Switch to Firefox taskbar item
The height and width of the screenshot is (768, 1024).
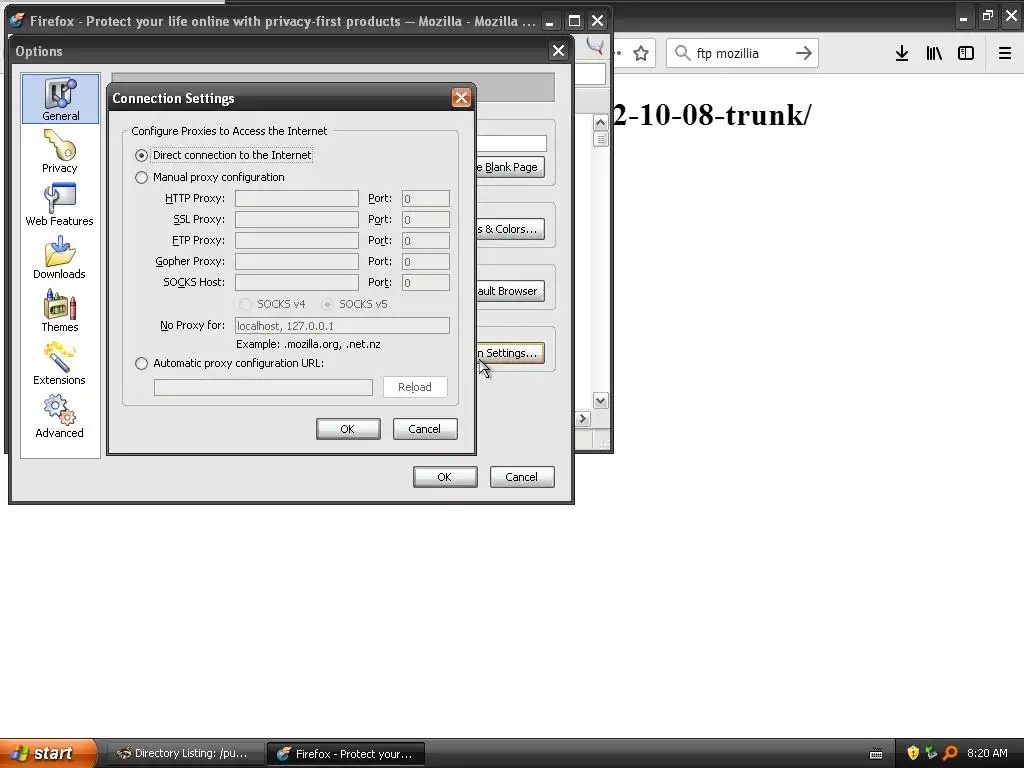point(346,754)
